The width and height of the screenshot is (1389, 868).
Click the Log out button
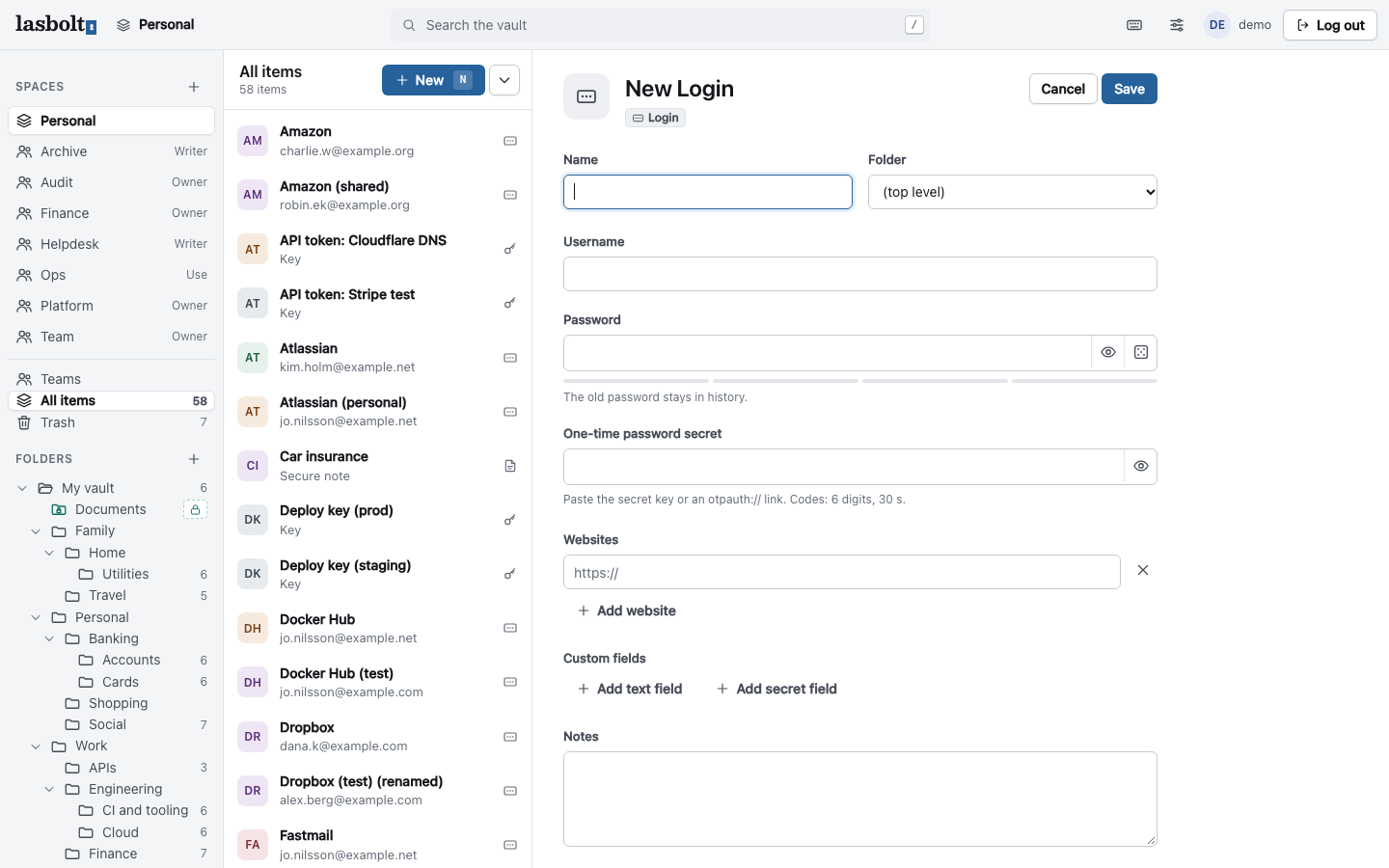click(1330, 25)
